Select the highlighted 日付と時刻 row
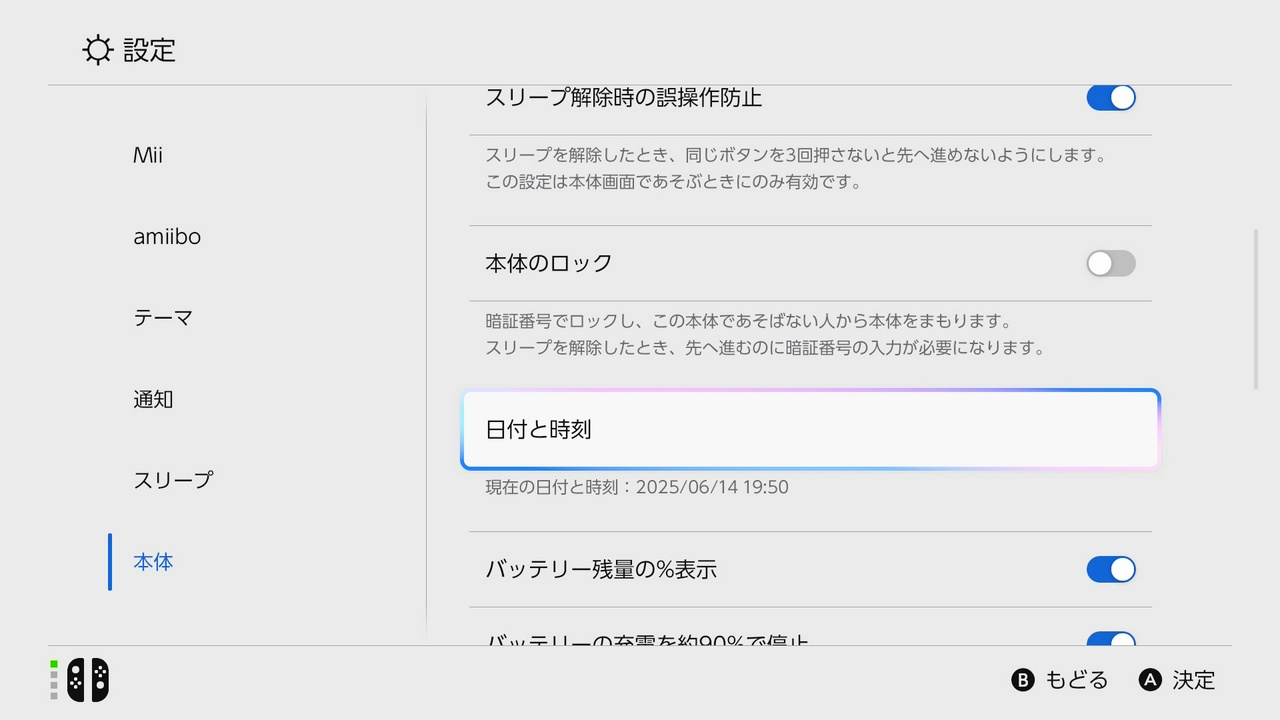This screenshot has height=720, width=1280. [810, 430]
